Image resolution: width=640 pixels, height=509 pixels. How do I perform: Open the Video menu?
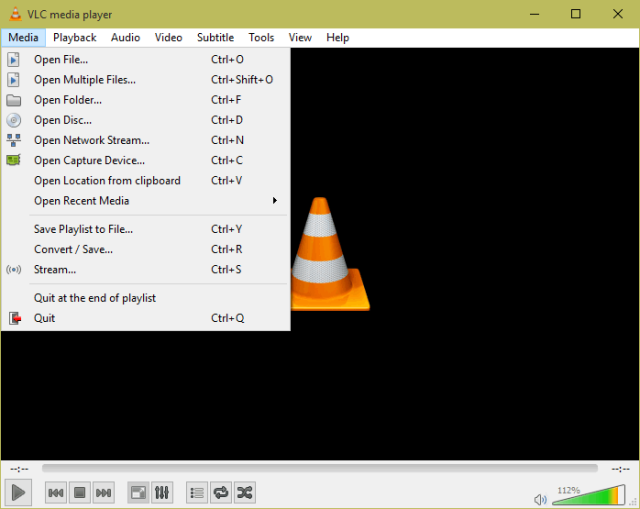[x=168, y=38]
